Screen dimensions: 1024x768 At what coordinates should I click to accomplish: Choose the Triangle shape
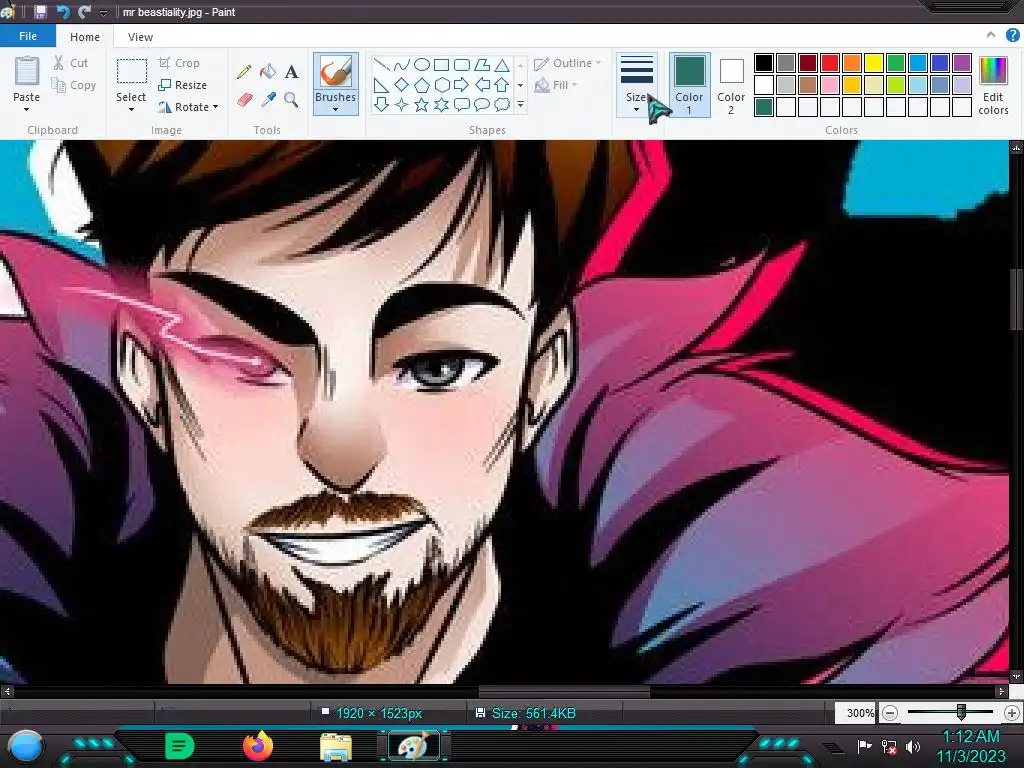tap(502, 65)
